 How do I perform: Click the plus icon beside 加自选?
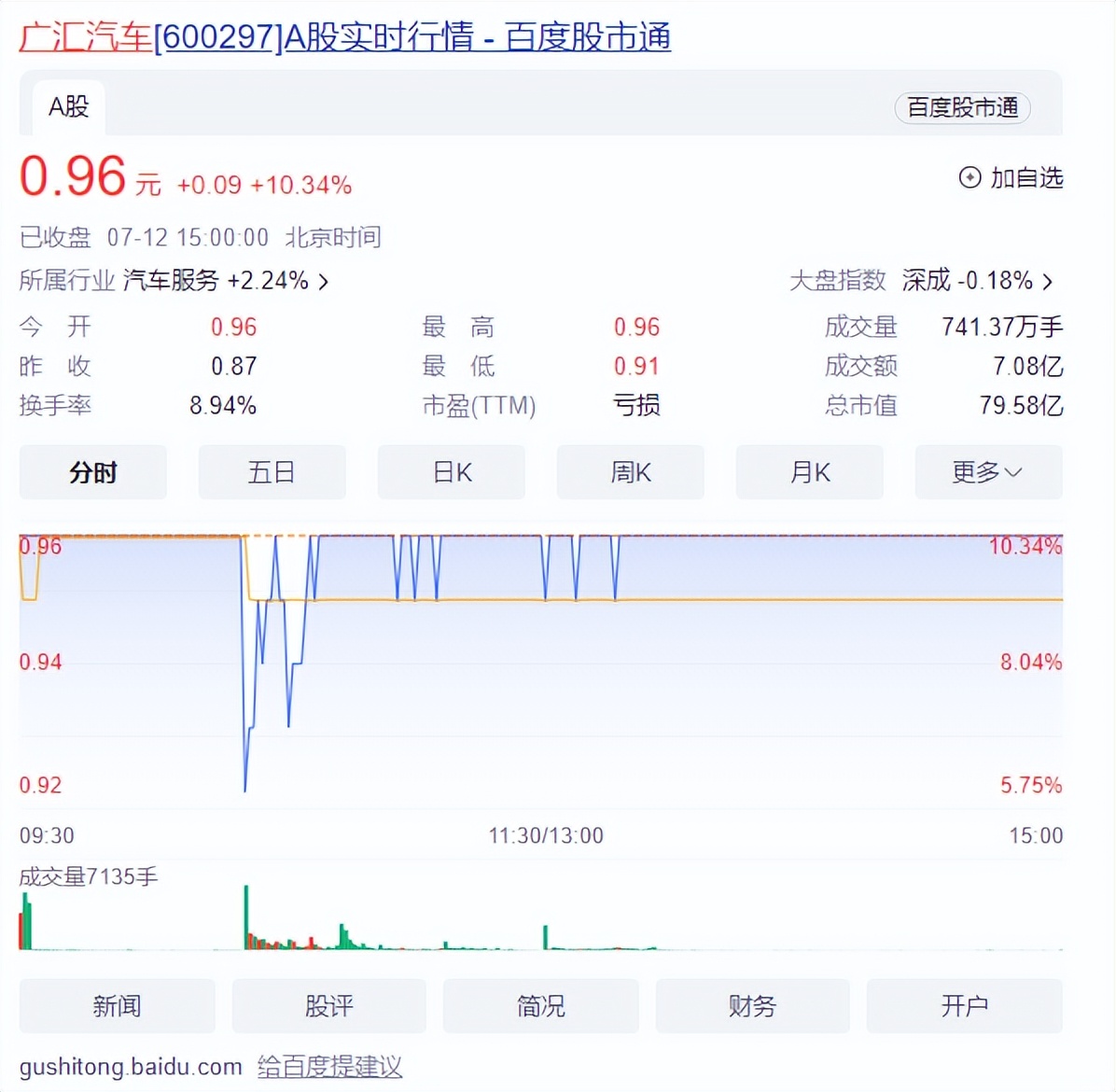[x=970, y=177]
